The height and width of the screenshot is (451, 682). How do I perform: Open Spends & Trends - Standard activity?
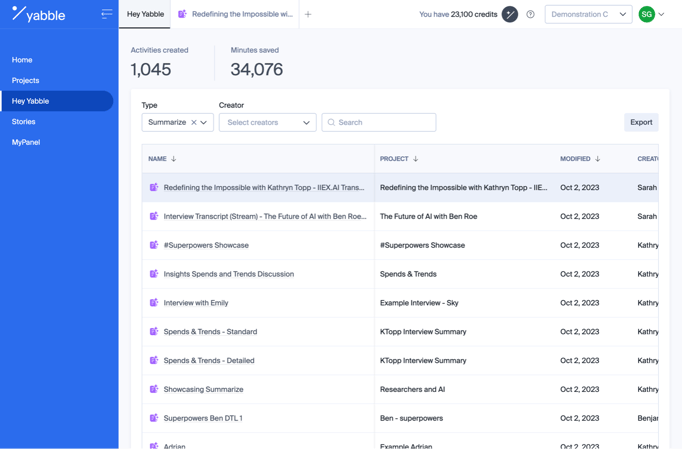(211, 332)
